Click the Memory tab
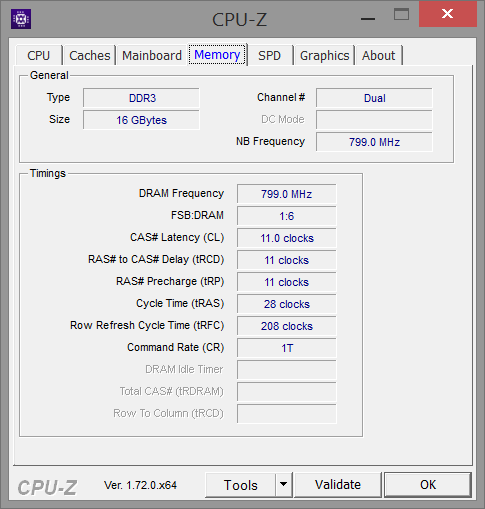This screenshot has width=485, height=509. [217, 55]
